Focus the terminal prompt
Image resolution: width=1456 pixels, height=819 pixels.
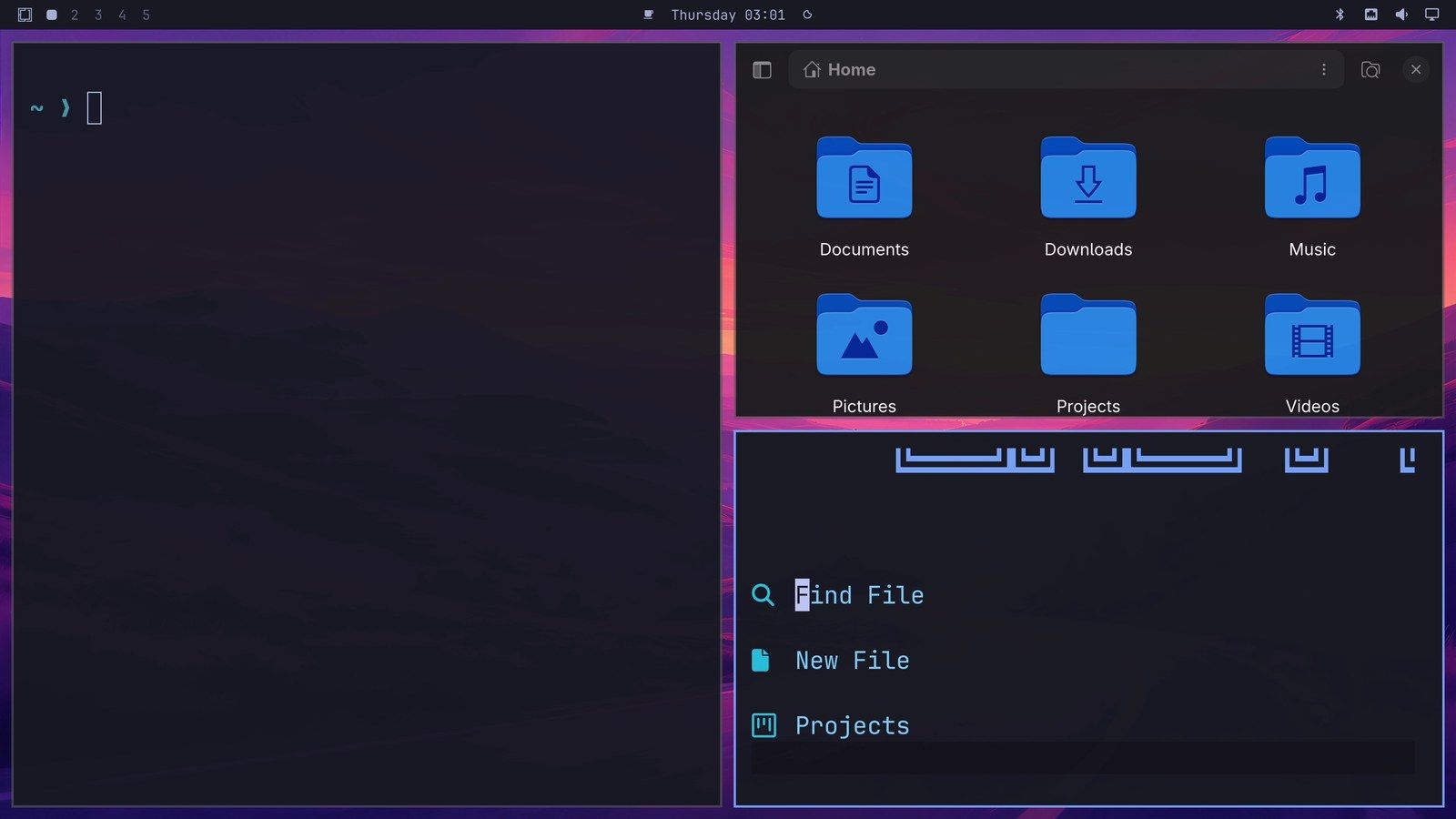94,108
